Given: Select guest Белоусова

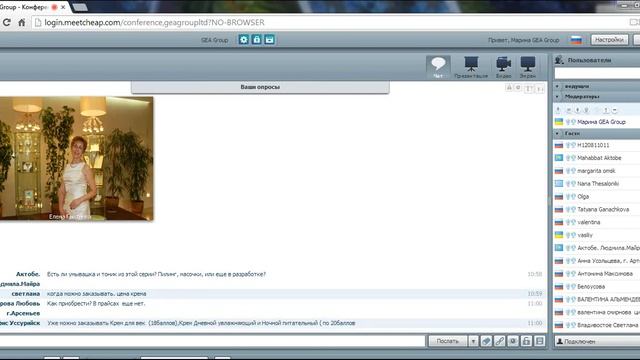Looking at the screenshot, I should [x=591, y=287].
